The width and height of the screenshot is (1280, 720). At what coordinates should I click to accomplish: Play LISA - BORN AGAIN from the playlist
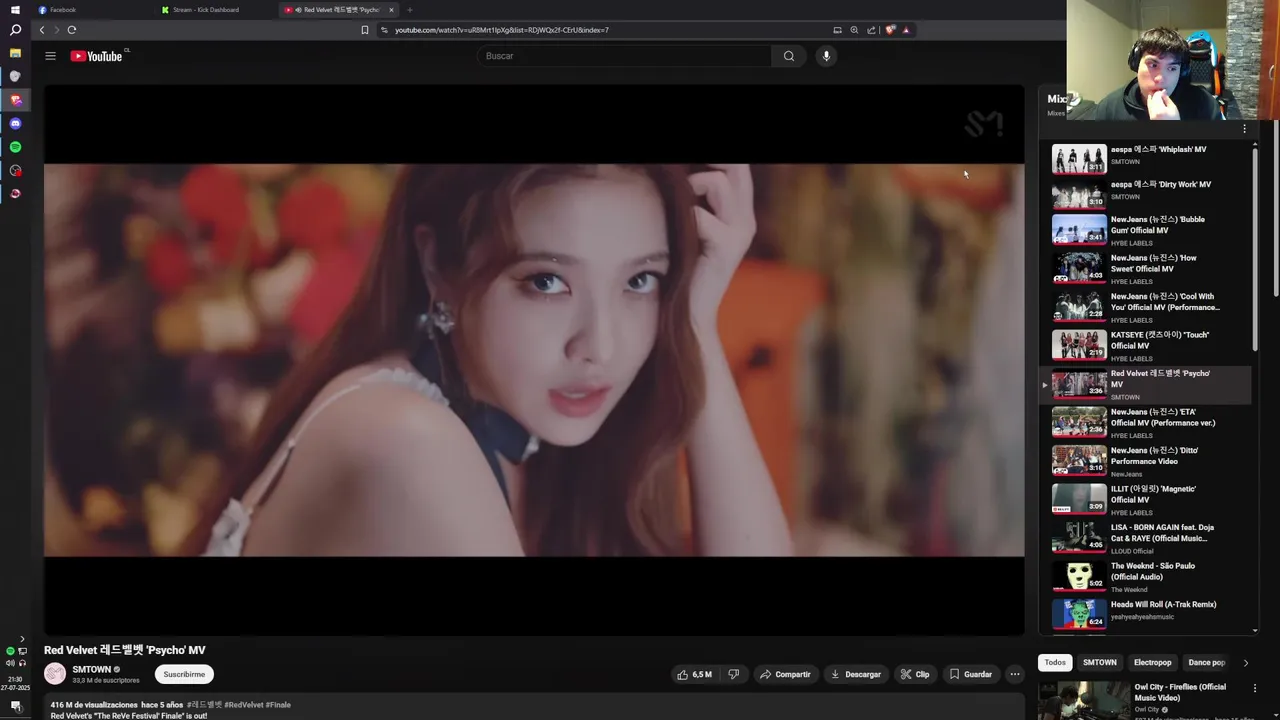point(1145,538)
